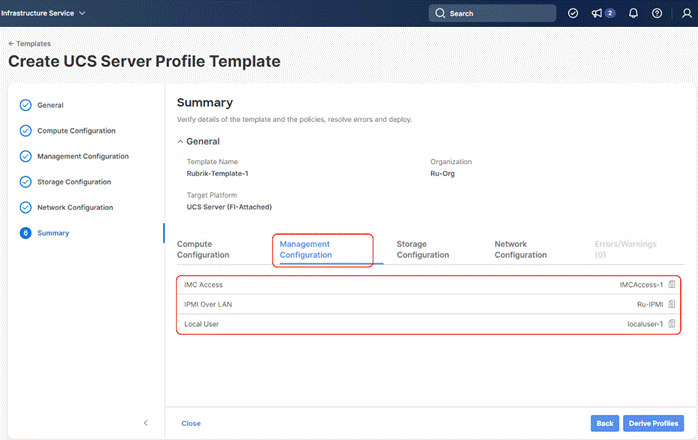
Task: Open the Errors/Warnings (0) tab
Action: pyautogui.click(x=625, y=249)
